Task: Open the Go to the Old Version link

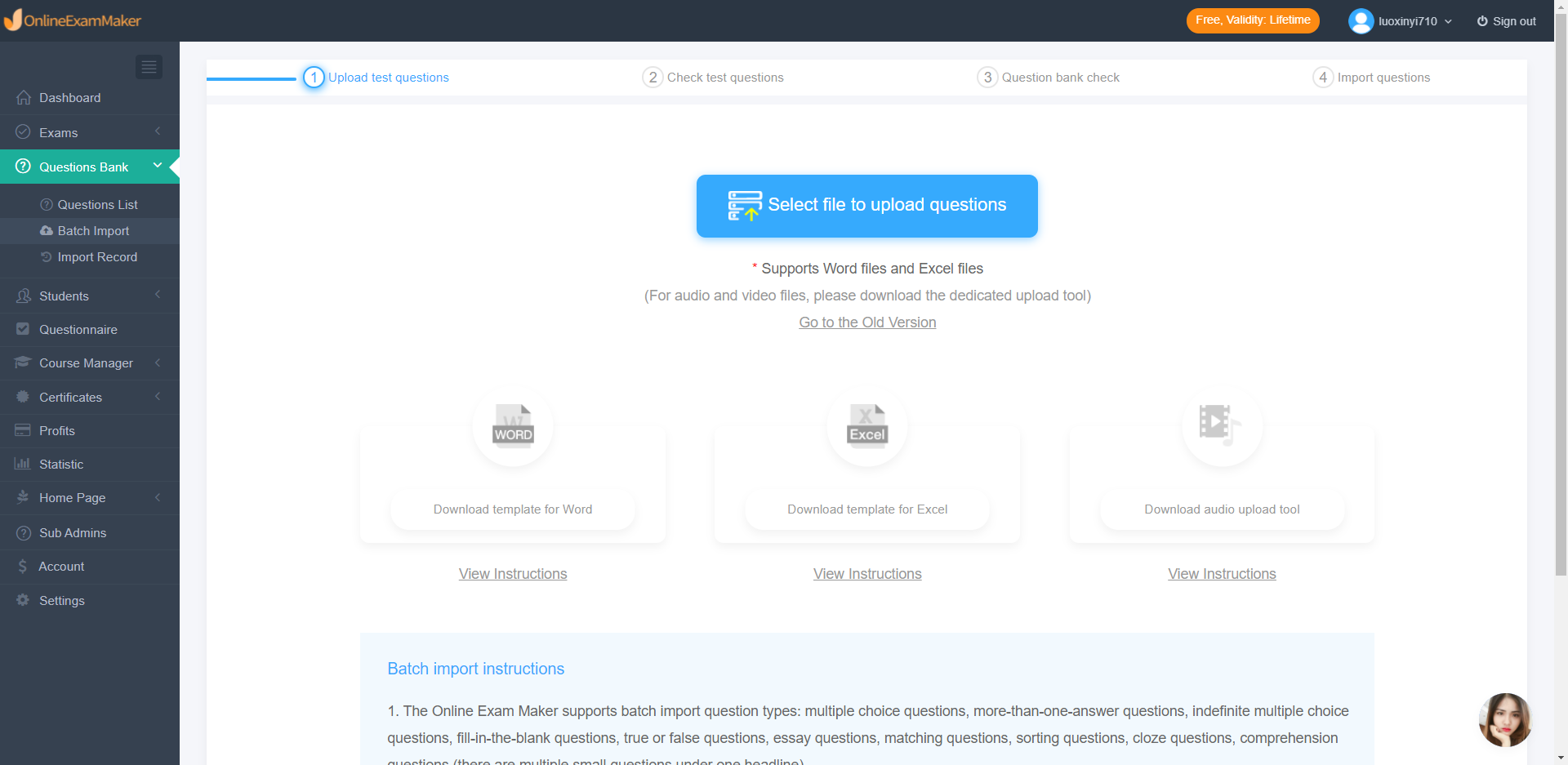Action: click(867, 322)
